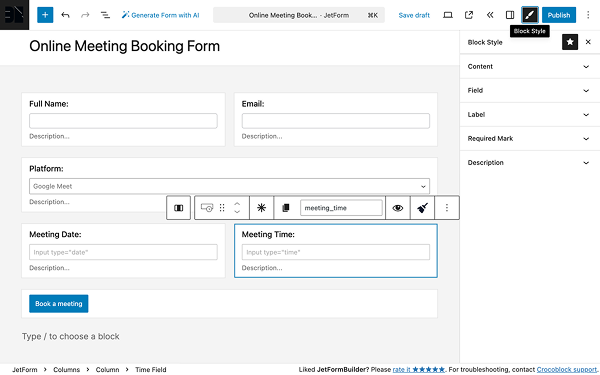Open the block inserter plus button
The width and height of the screenshot is (600, 375).
pyautogui.click(x=45, y=15)
